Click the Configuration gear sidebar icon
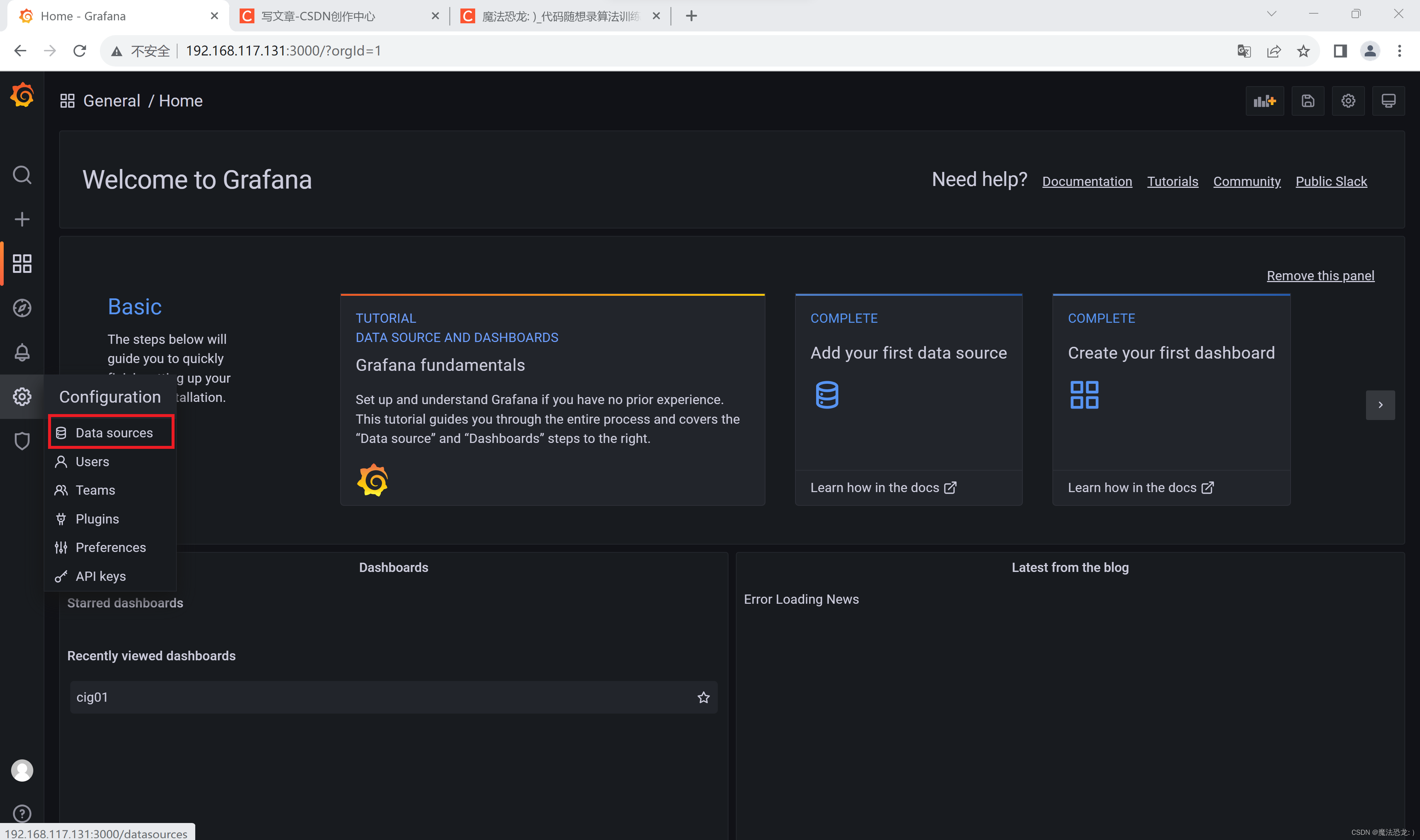The width and height of the screenshot is (1420, 840). 22,396
